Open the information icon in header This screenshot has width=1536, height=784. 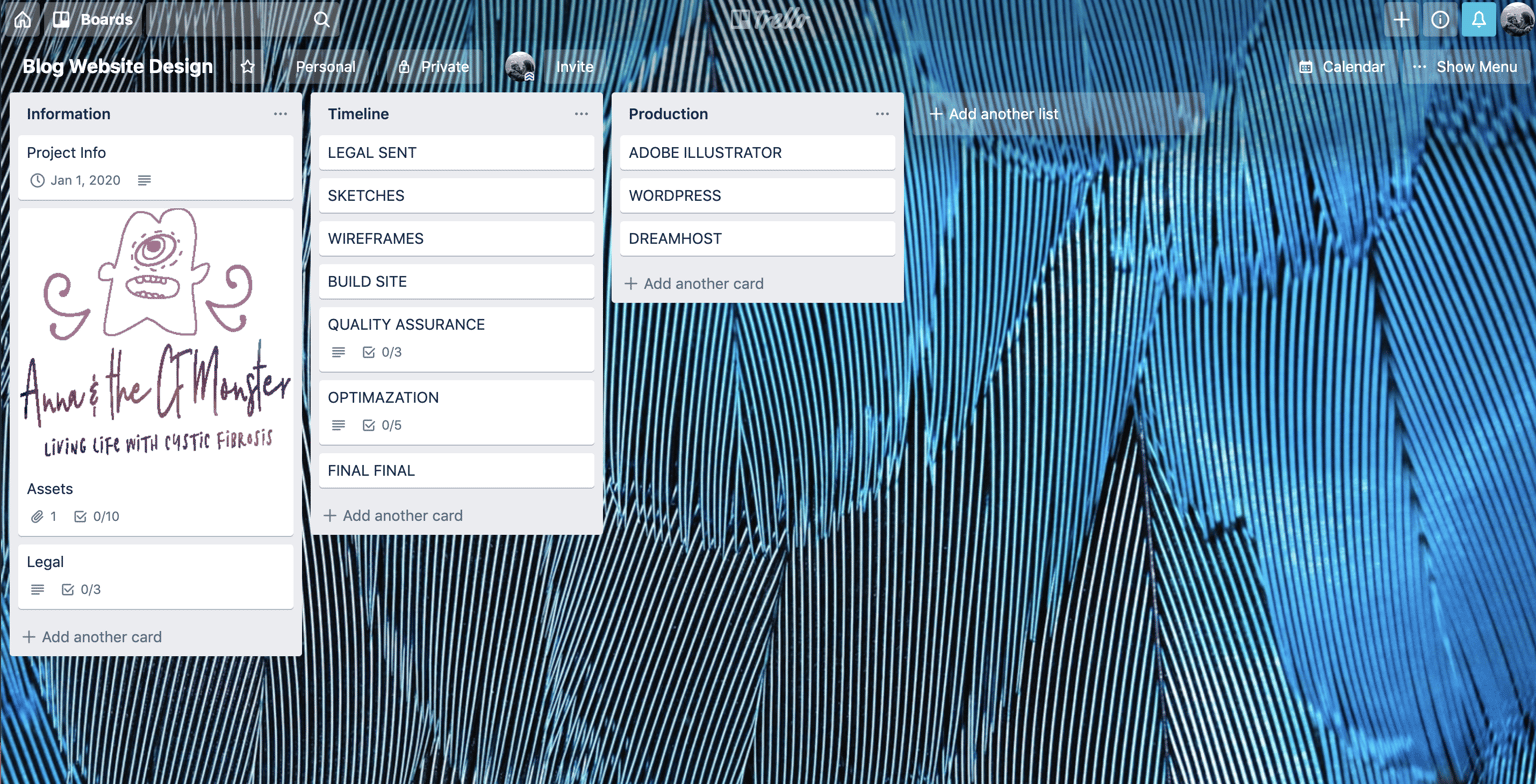pyautogui.click(x=1440, y=19)
